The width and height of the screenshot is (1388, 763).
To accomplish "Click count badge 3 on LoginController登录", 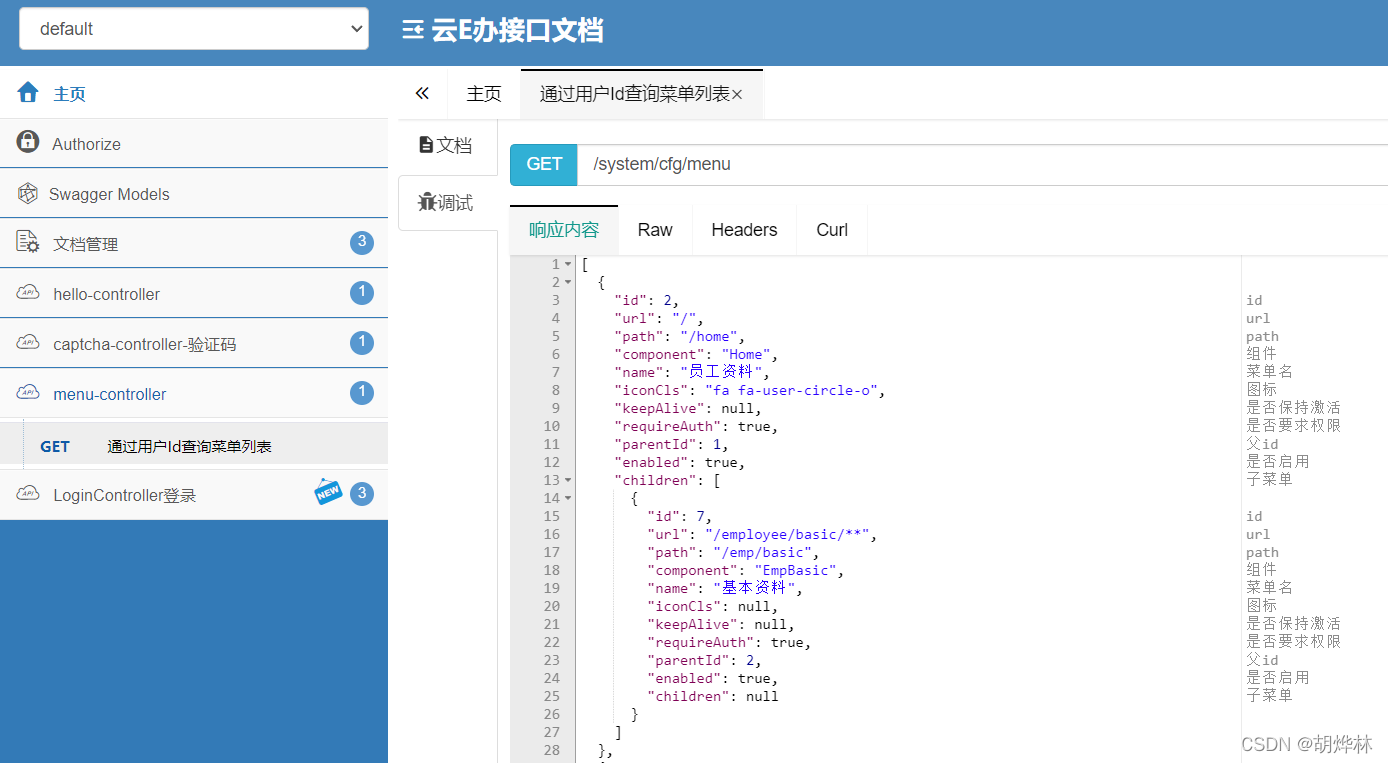I will (x=362, y=494).
